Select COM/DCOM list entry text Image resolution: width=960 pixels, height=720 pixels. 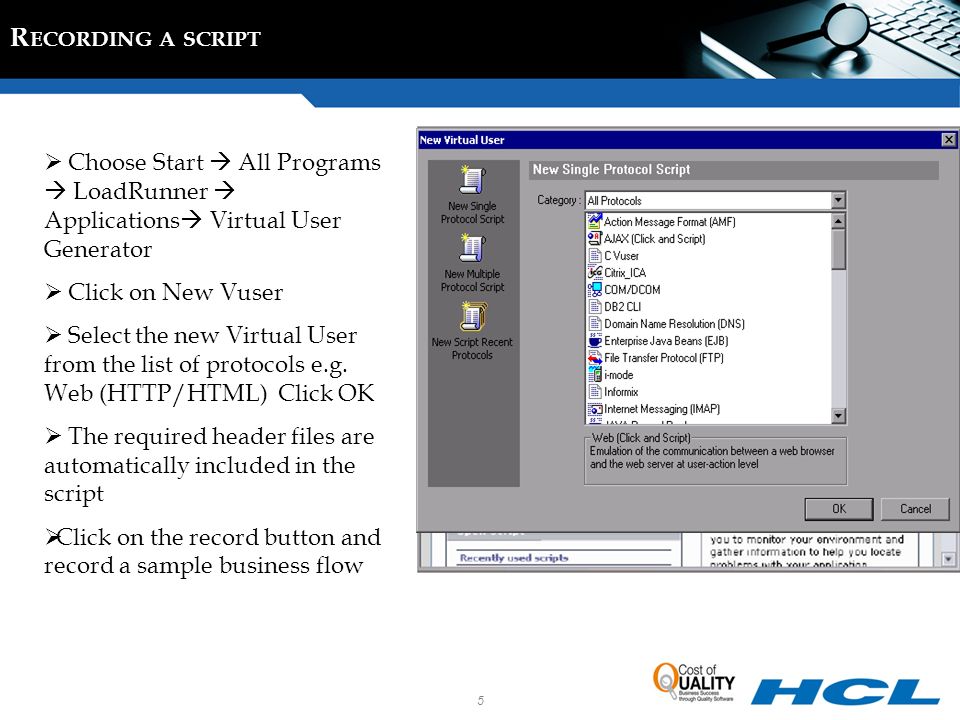click(632, 290)
